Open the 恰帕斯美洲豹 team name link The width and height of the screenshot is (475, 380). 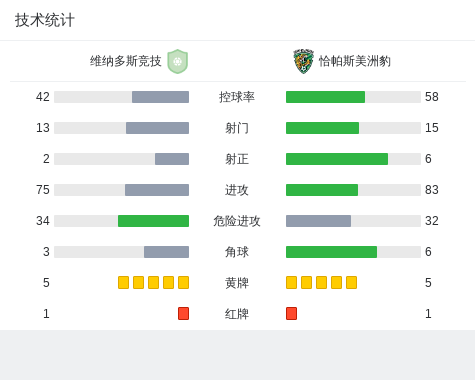click(355, 61)
